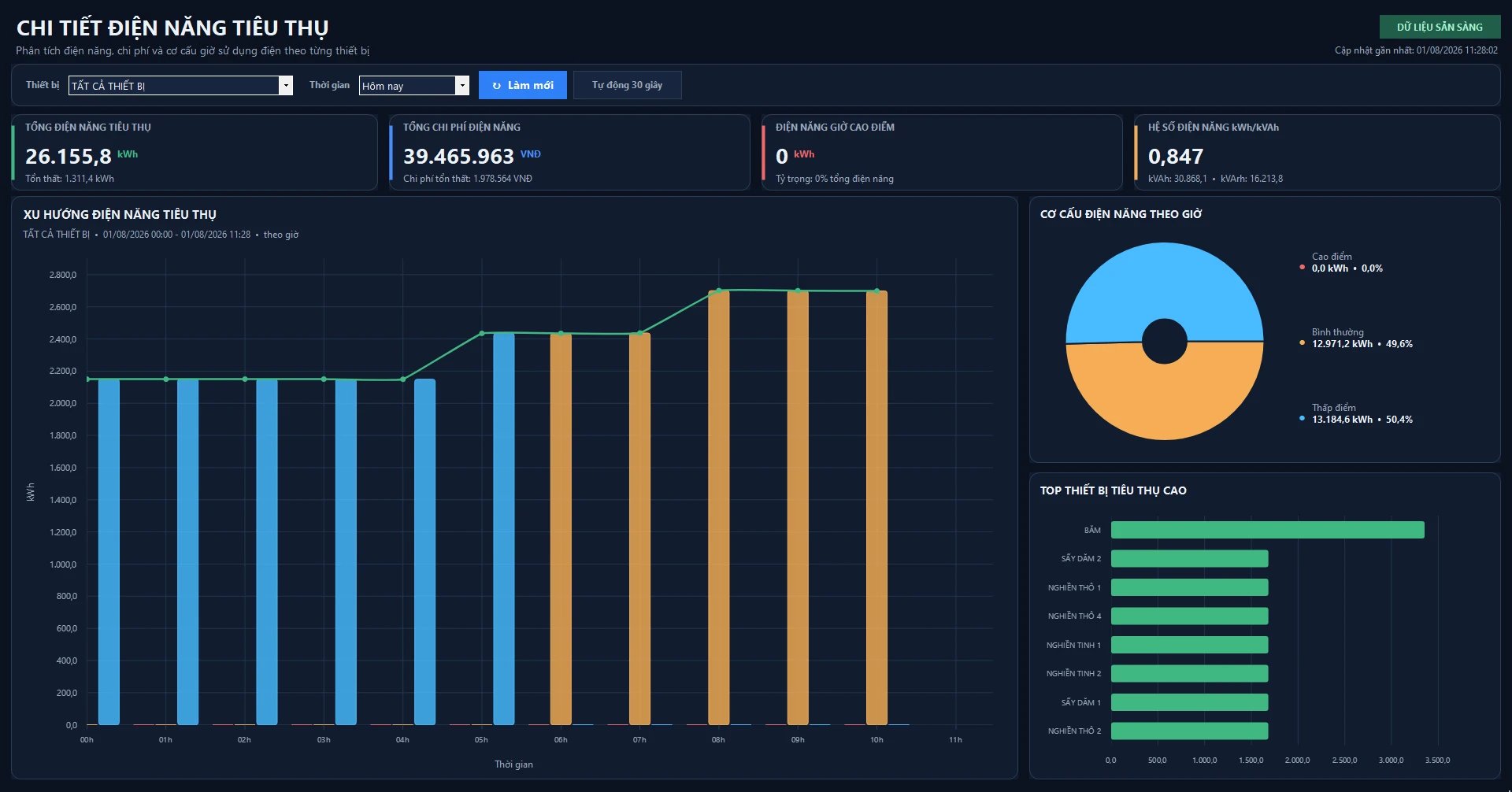Click the "kVAh: 30.868,1" value
The height and width of the screenshot is (792, 1512).
point(1177,179)
